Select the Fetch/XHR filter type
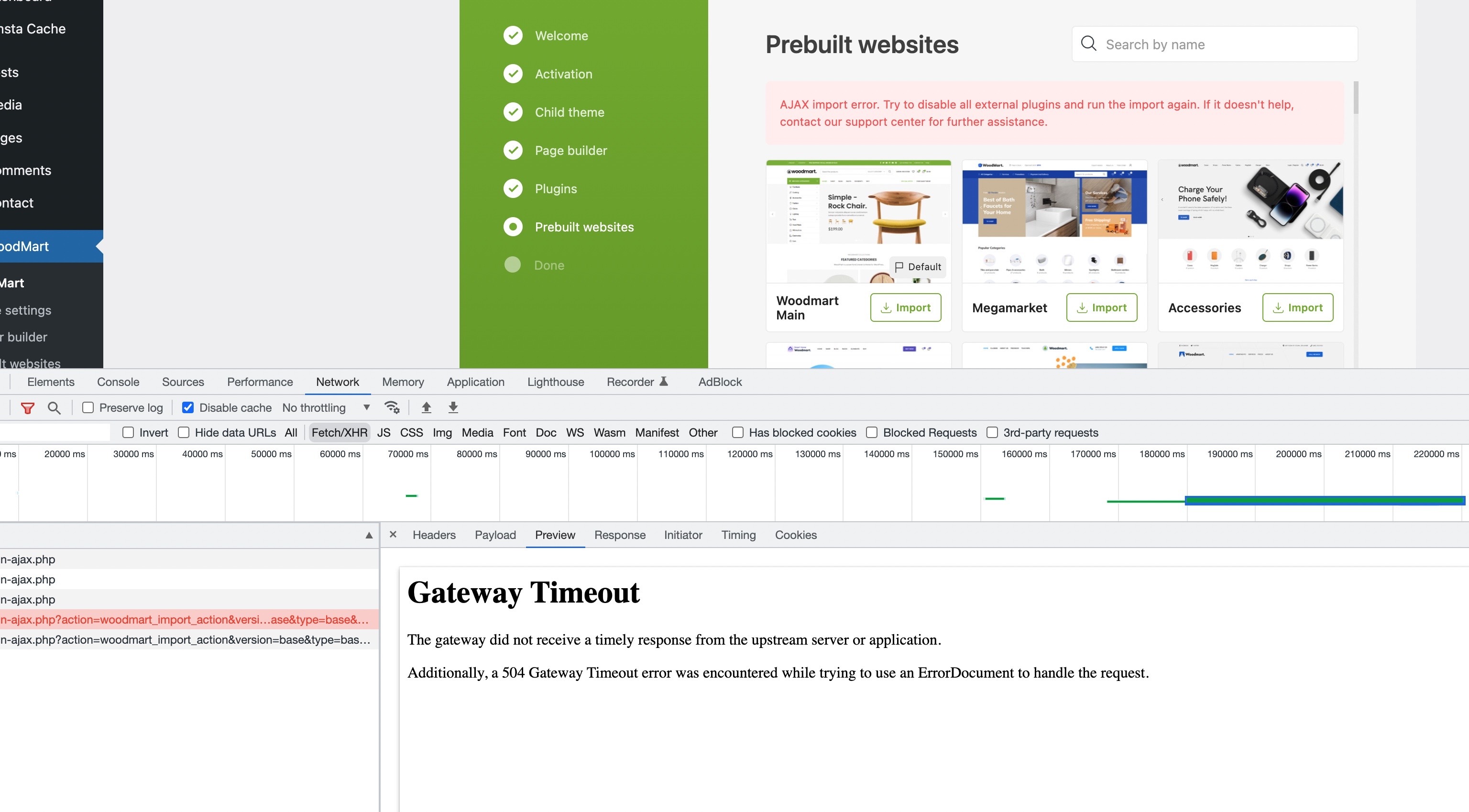1469x812 pixels. point(340,432)
